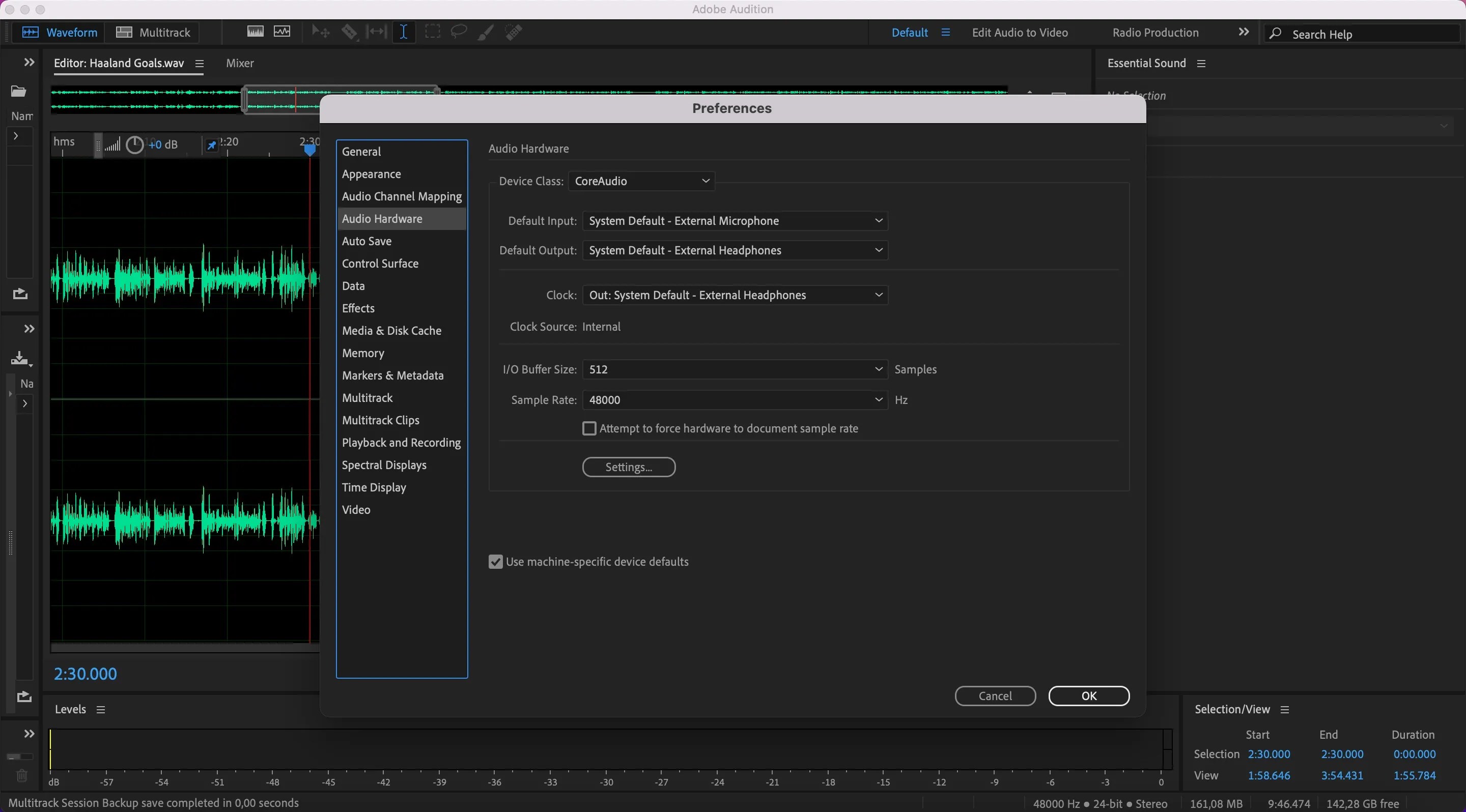Screen dimensions: 1466x812
Task: Uncheck Use machine-specific device defaults
Action: [x=495, y=561]
